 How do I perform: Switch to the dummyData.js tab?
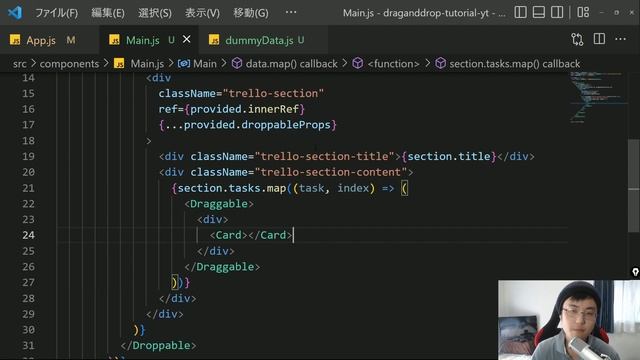264,40
